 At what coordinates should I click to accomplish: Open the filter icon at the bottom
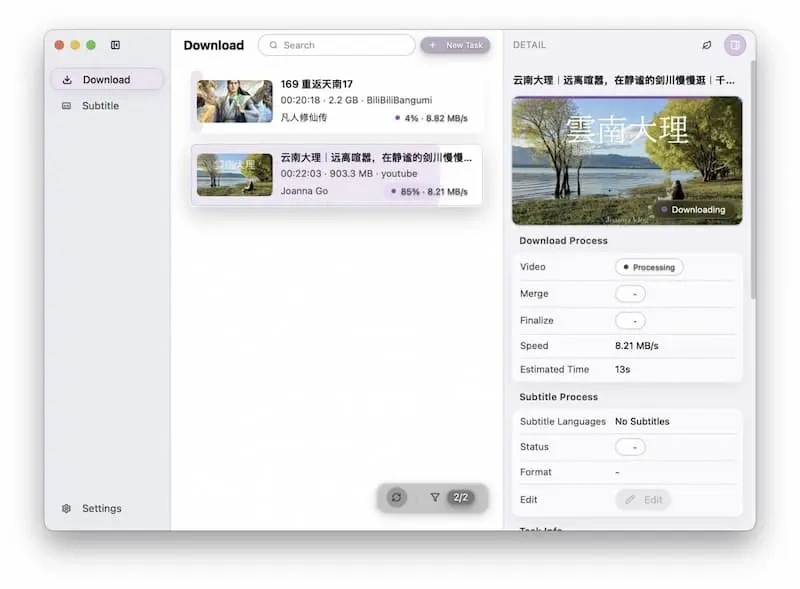coord(435,496)
